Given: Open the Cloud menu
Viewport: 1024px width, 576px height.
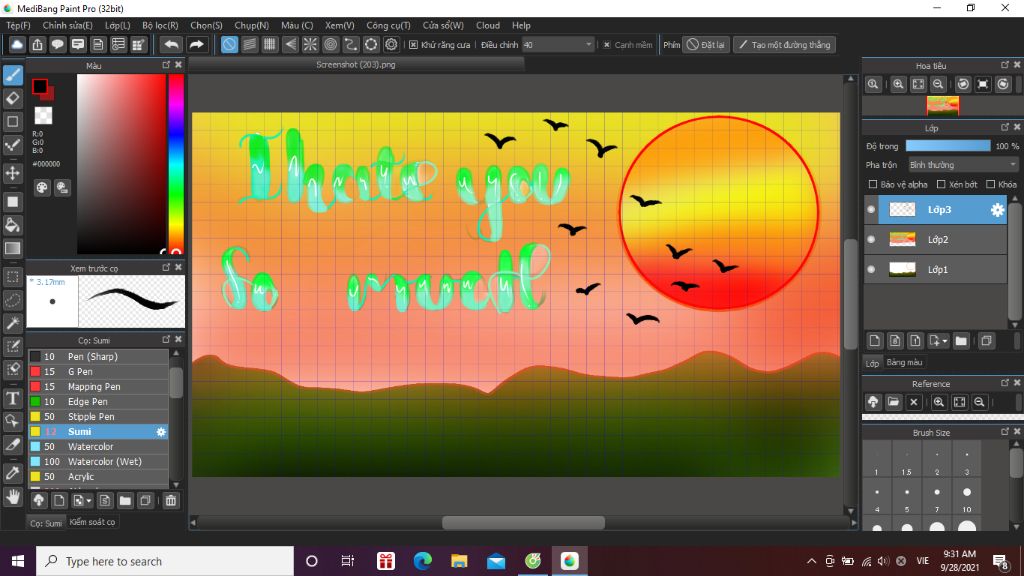Looking at the screenshot, I should pyautogui.click(x=488, y=25).
